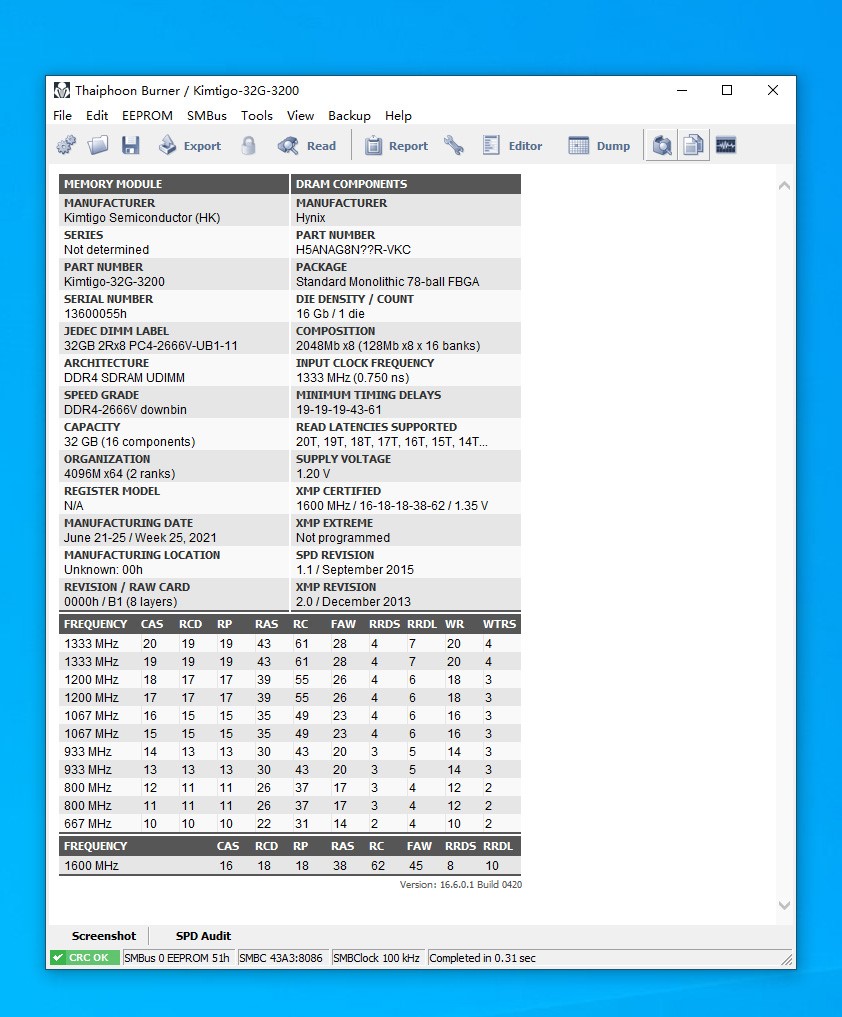The image size is (842, 1017).
Task: Click the Export toolbar button
Action: click(x=190, y=146)
